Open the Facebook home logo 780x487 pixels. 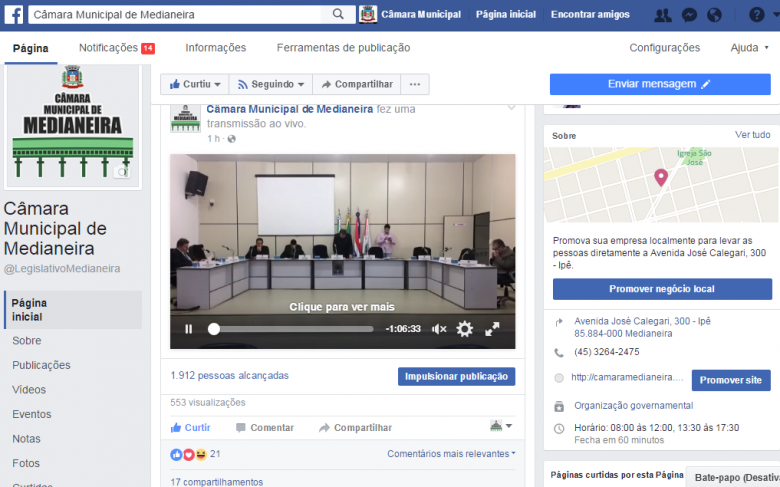[13, 14]
